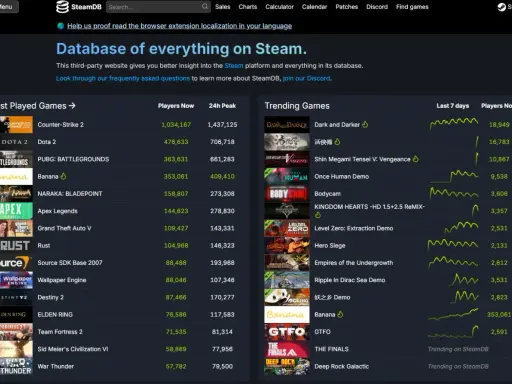Screen dimensions: 512x384
Task: Open the Sales menu item
Action: [222, 7]
